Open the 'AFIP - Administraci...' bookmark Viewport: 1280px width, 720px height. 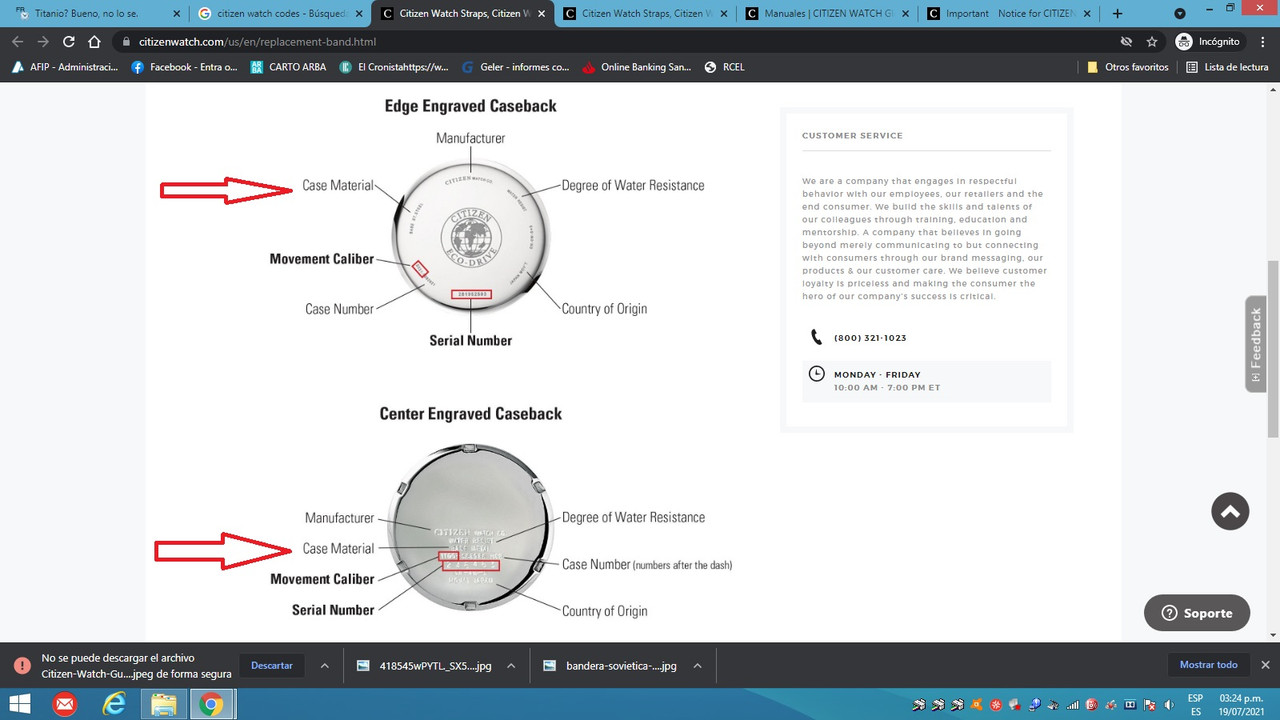coord(64,67)
